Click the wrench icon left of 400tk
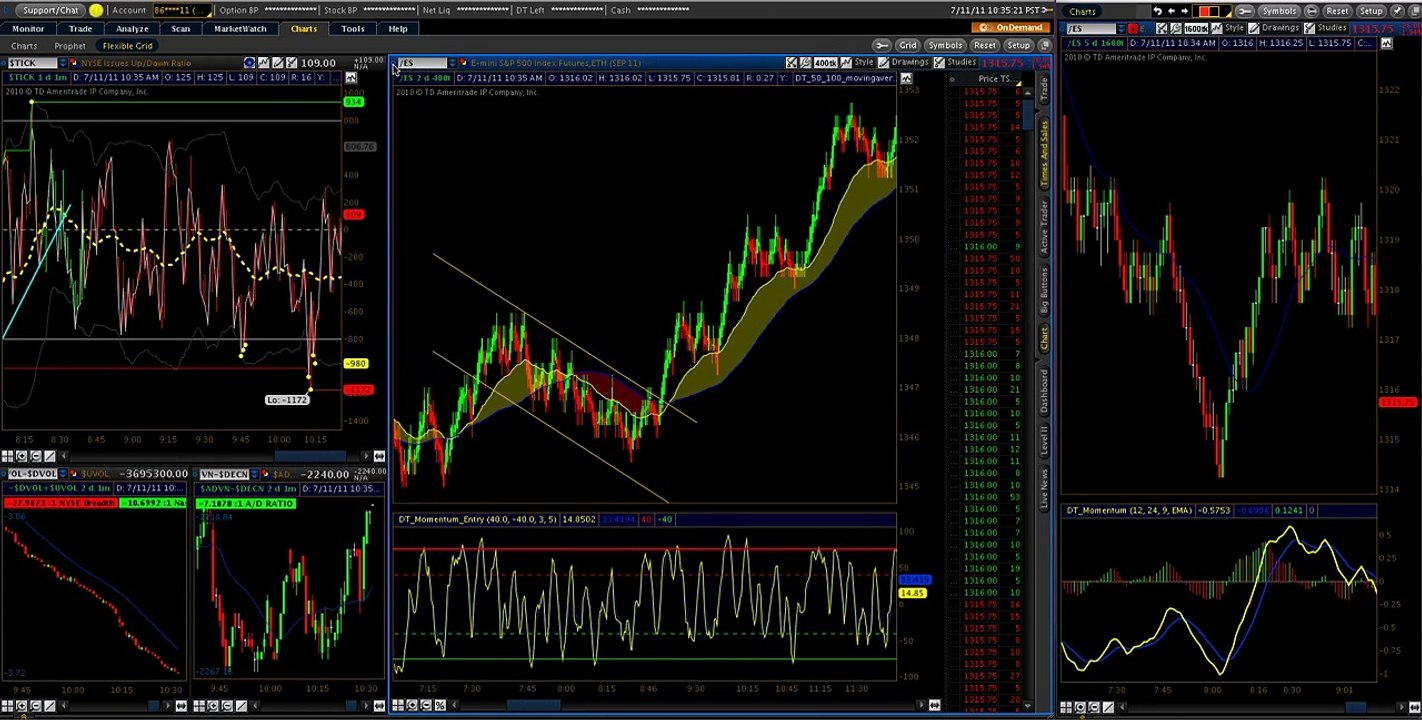The image size is (1422, 720). tap(805, 63)
